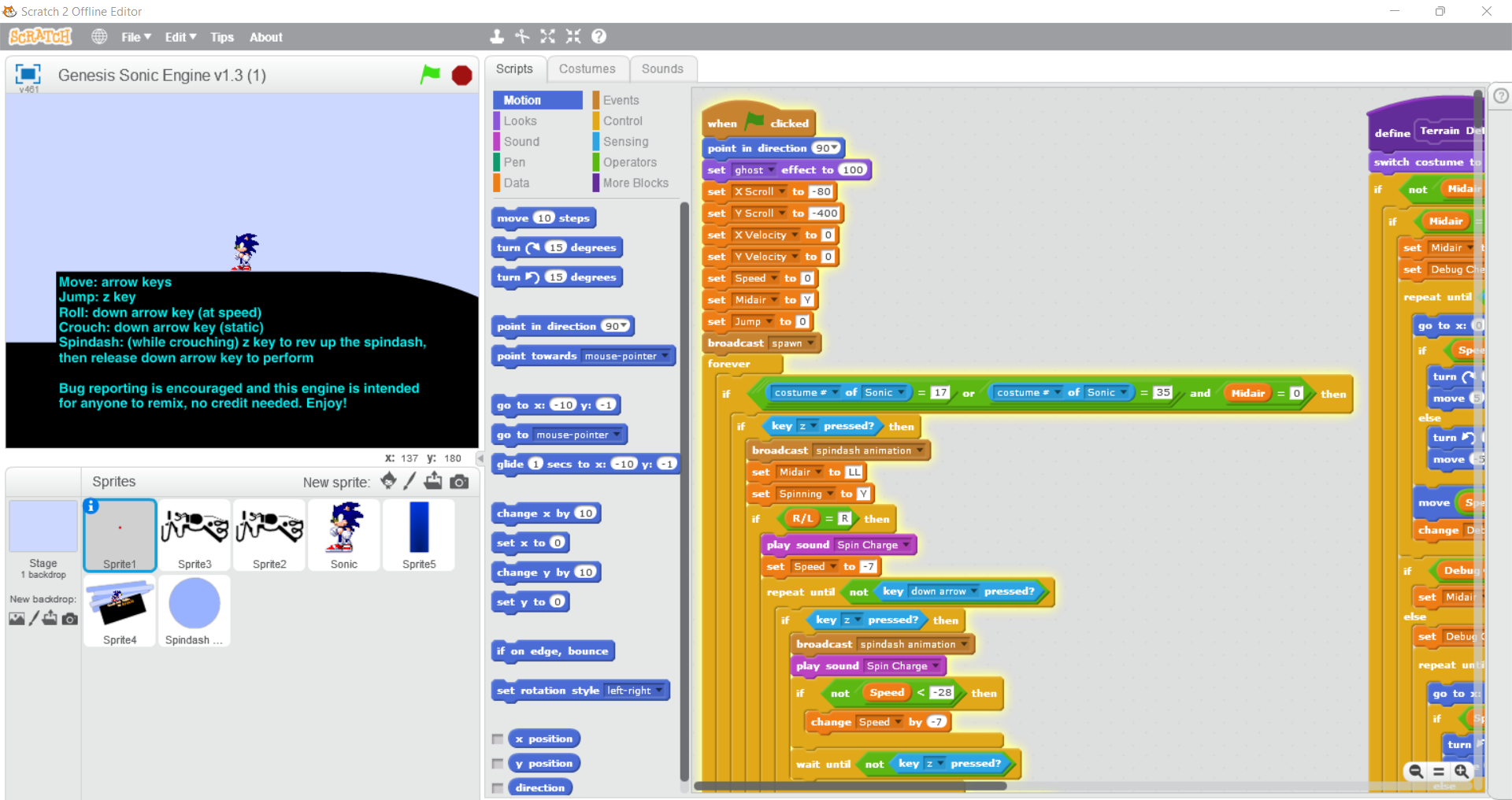Screen dimensions: 1512x800
Task: Switch to the Costumes tab
Action: click(587, 69)
